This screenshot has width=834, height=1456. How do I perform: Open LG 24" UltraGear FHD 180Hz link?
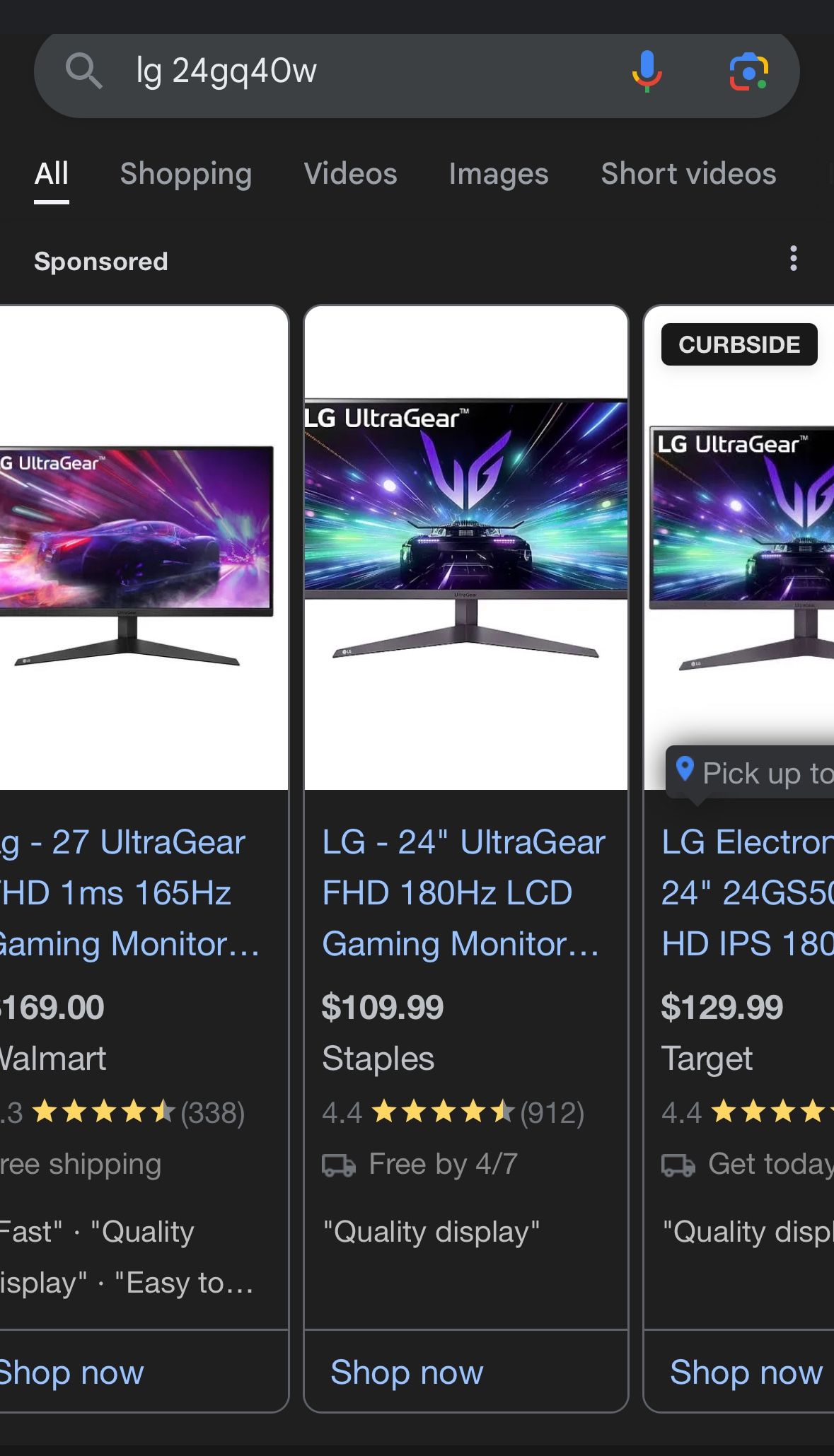pyautogui.click(x=463, y=893)
